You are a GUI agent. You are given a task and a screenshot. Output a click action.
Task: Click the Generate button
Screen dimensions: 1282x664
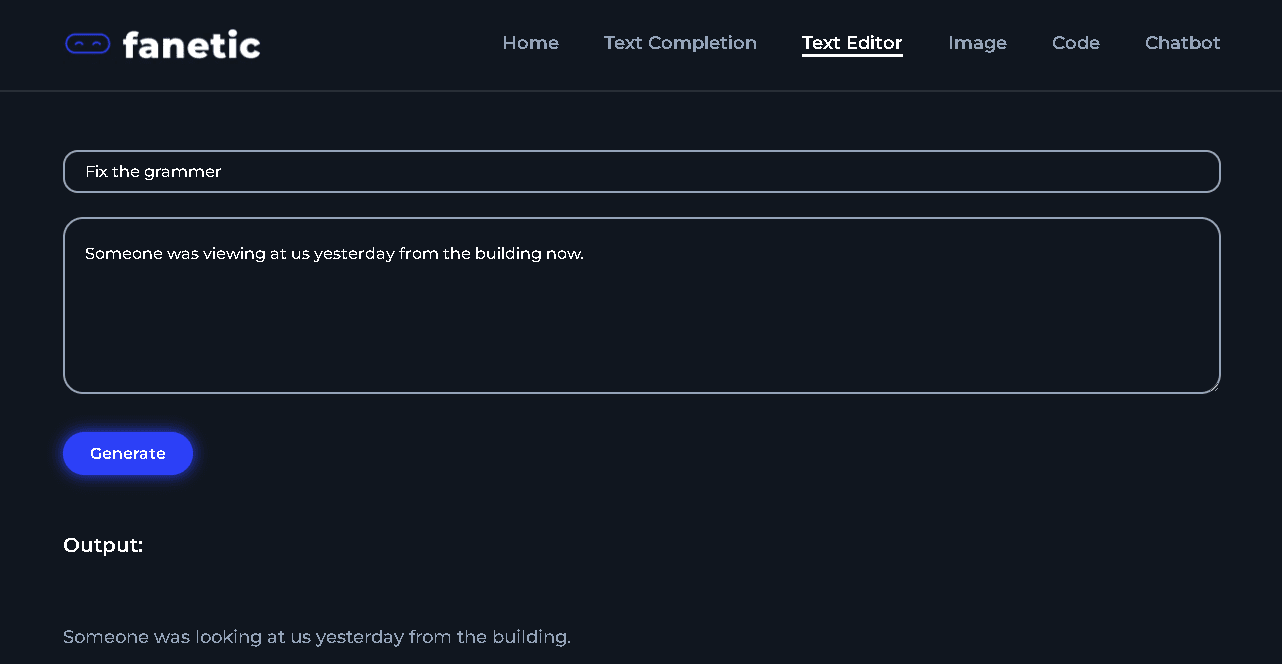[x=128, y=453]
